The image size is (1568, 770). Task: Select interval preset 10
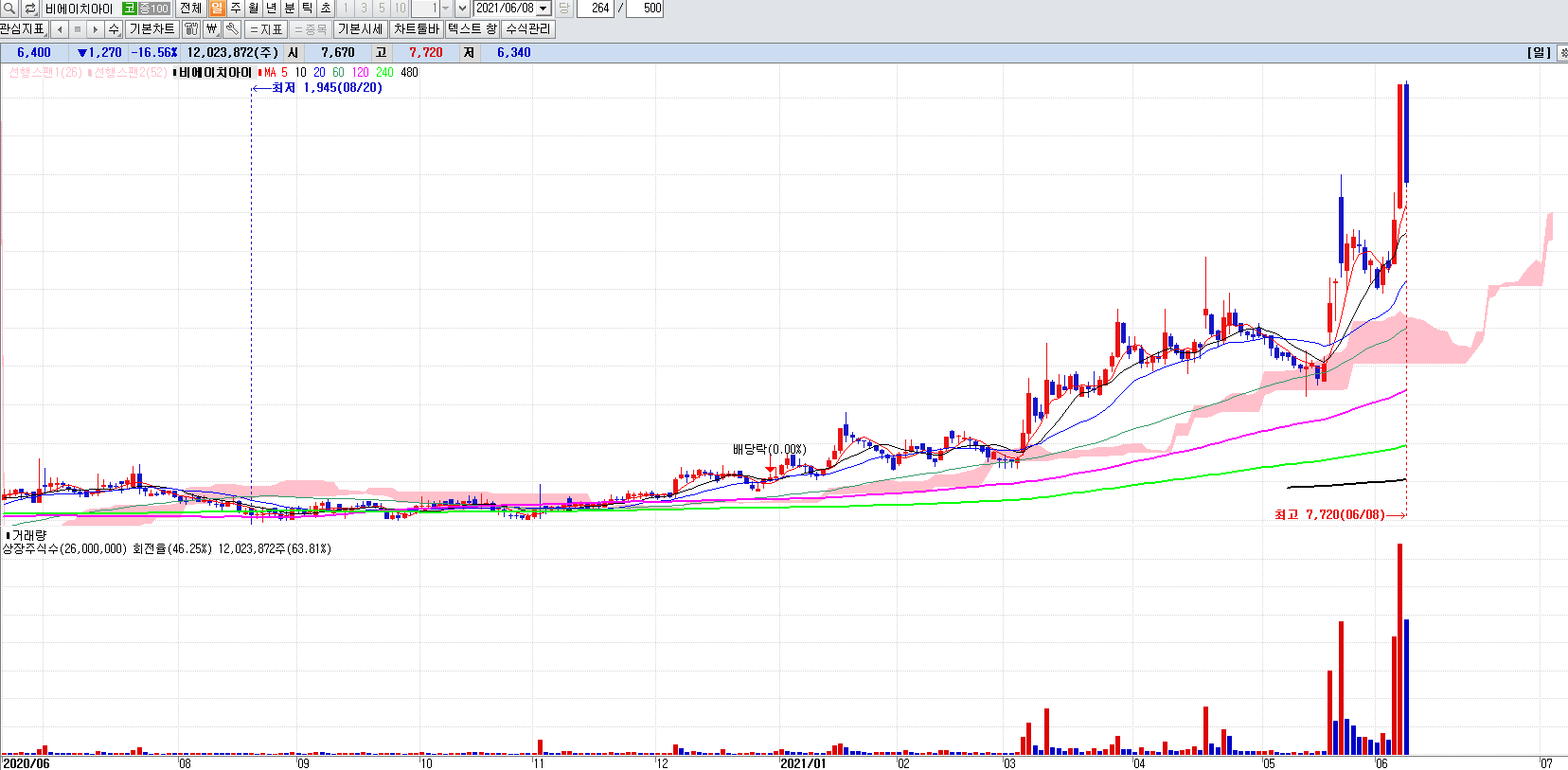pos(400,8)
